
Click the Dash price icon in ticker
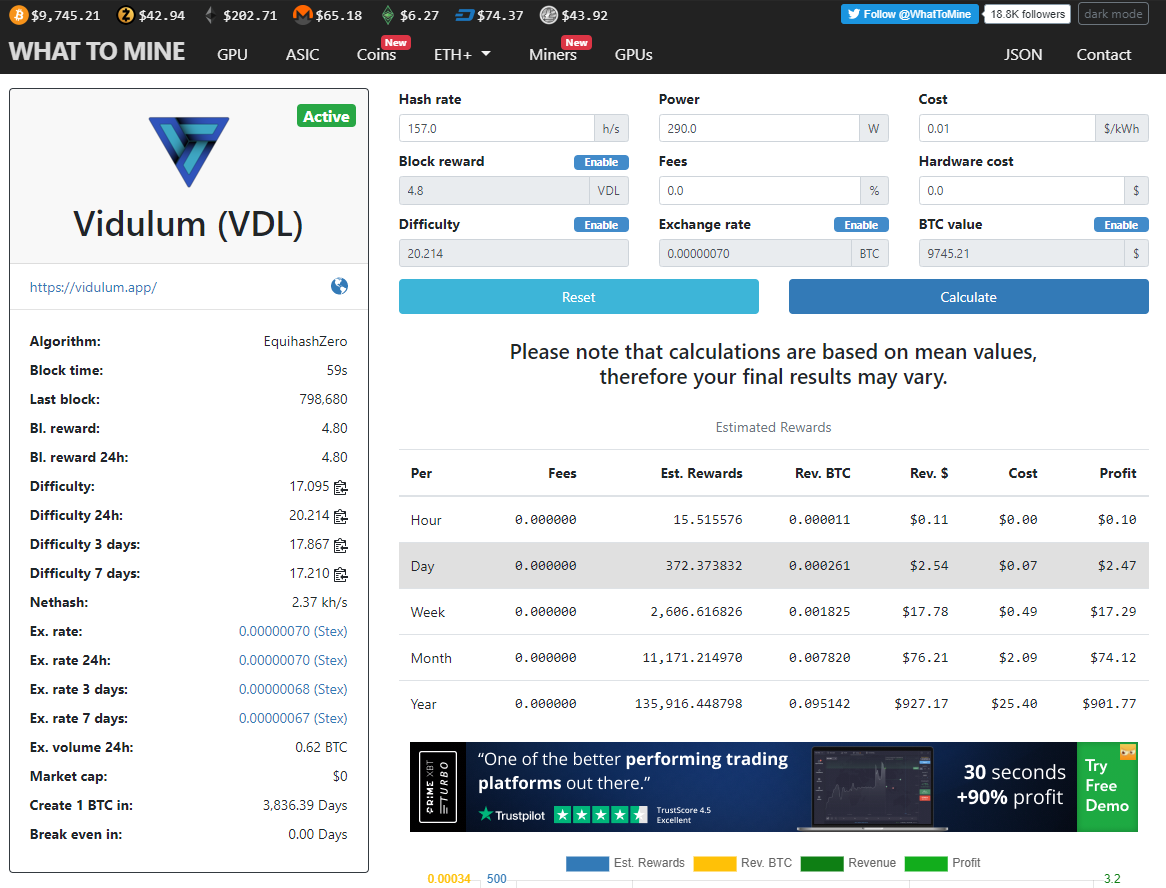point(465,15)
